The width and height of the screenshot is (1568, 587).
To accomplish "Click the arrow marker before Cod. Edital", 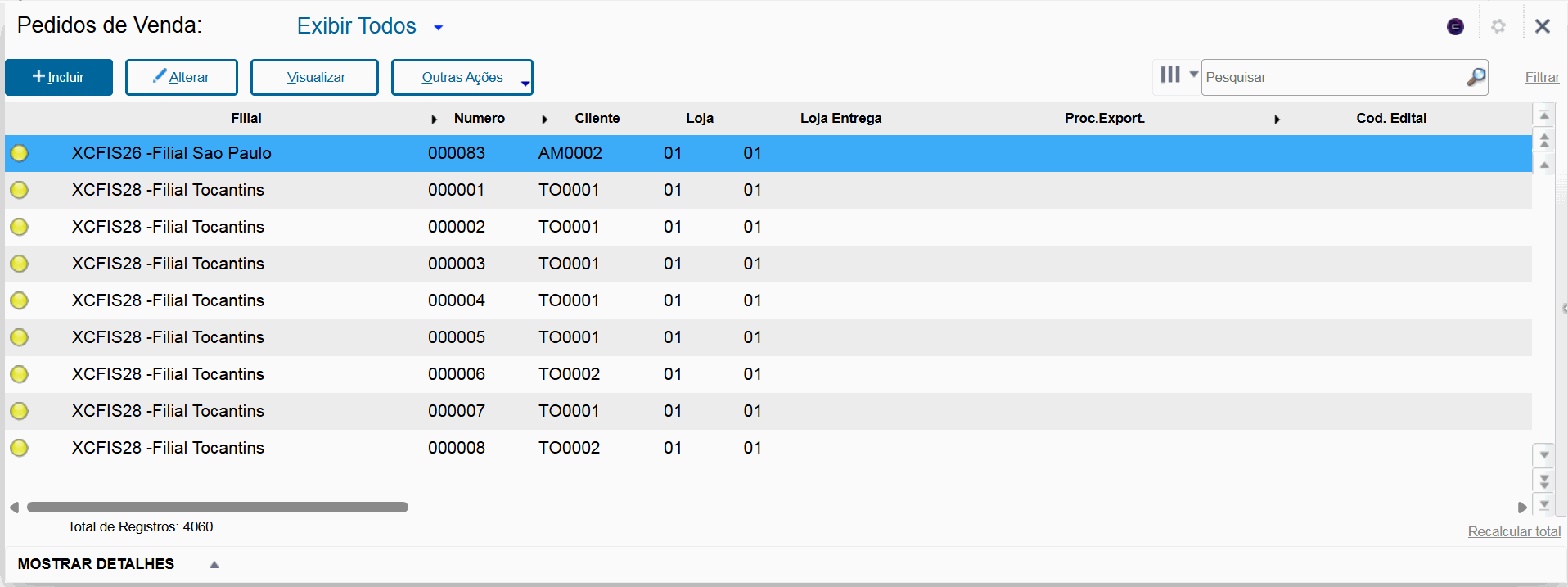I will 1277,120.
